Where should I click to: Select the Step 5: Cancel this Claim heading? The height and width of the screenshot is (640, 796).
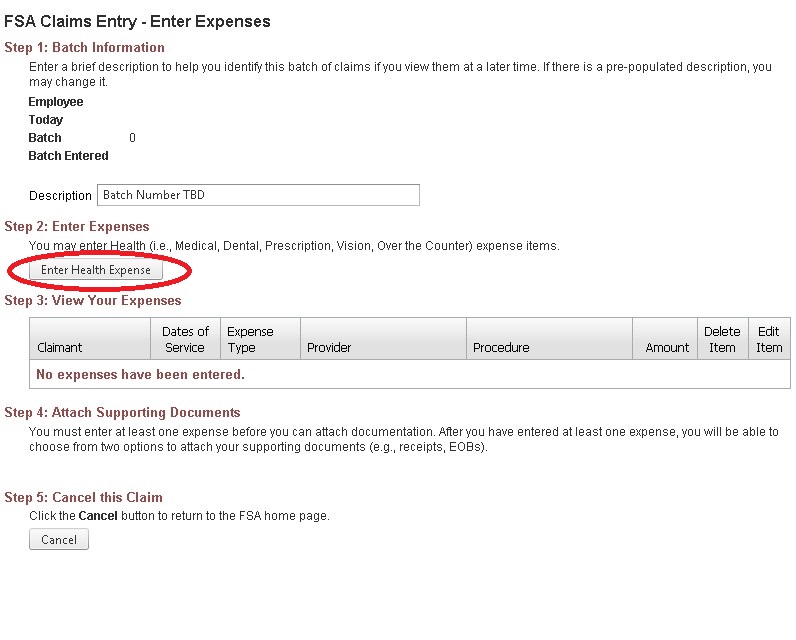pos(83,497)
